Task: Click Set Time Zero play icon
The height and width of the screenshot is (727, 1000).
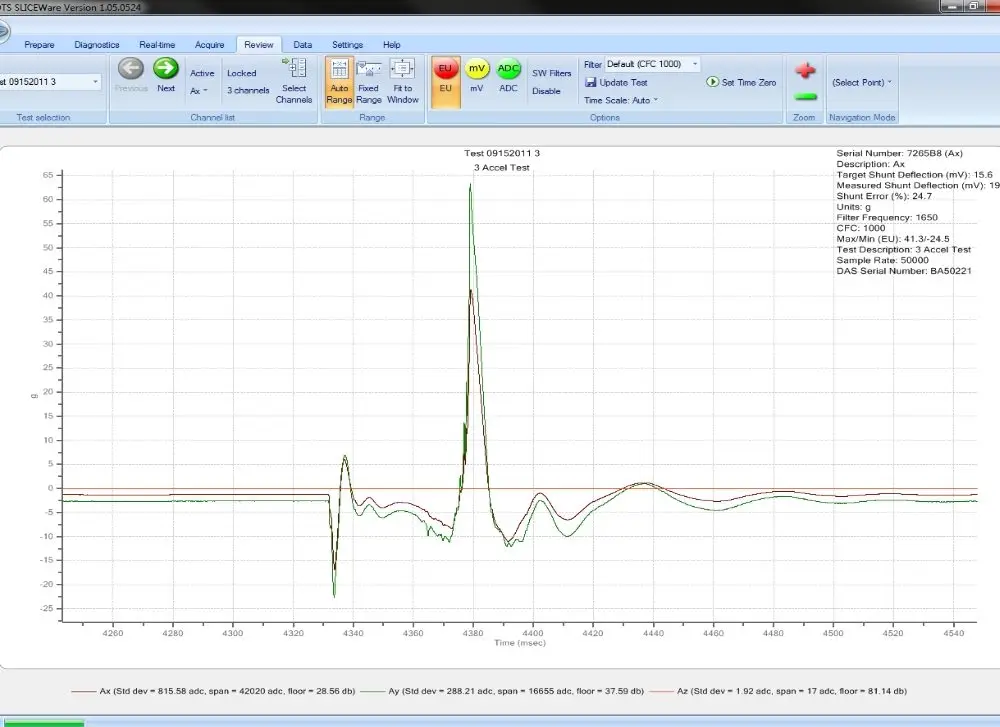Action: click(712, 82)
